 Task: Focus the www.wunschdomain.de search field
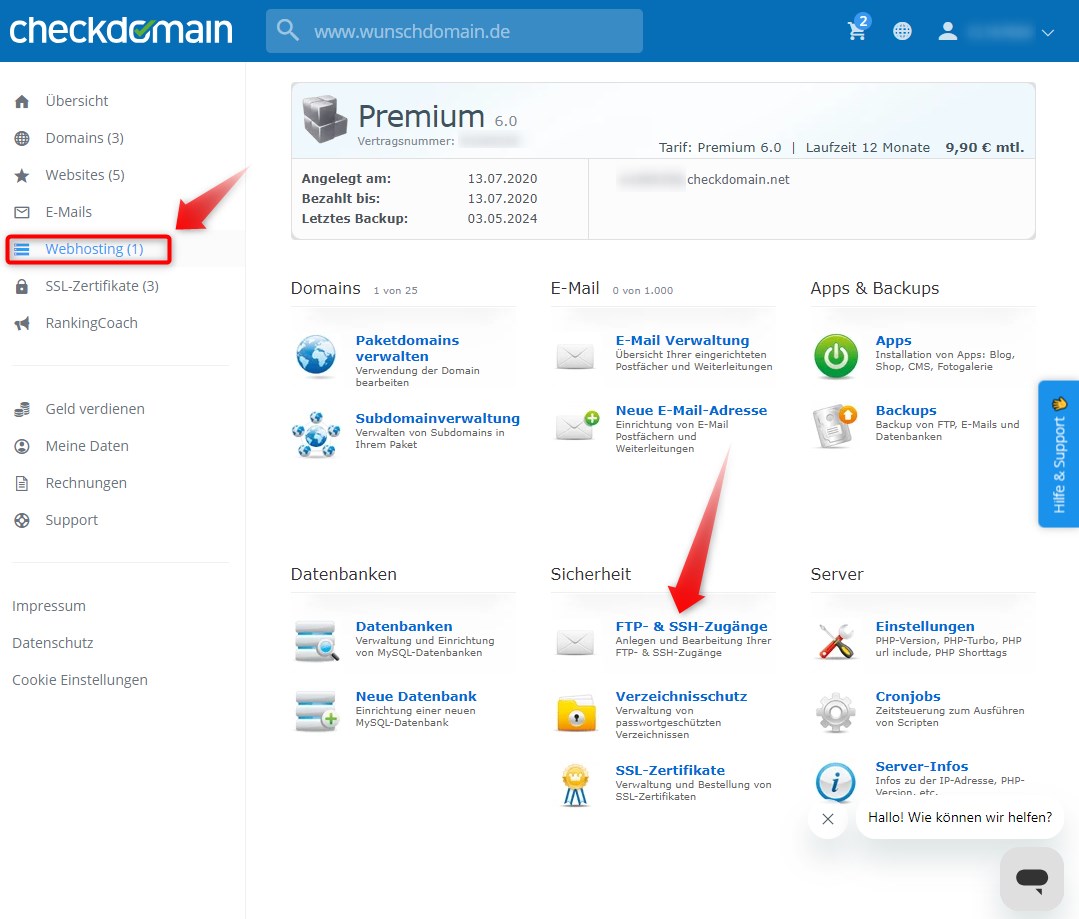454,31
